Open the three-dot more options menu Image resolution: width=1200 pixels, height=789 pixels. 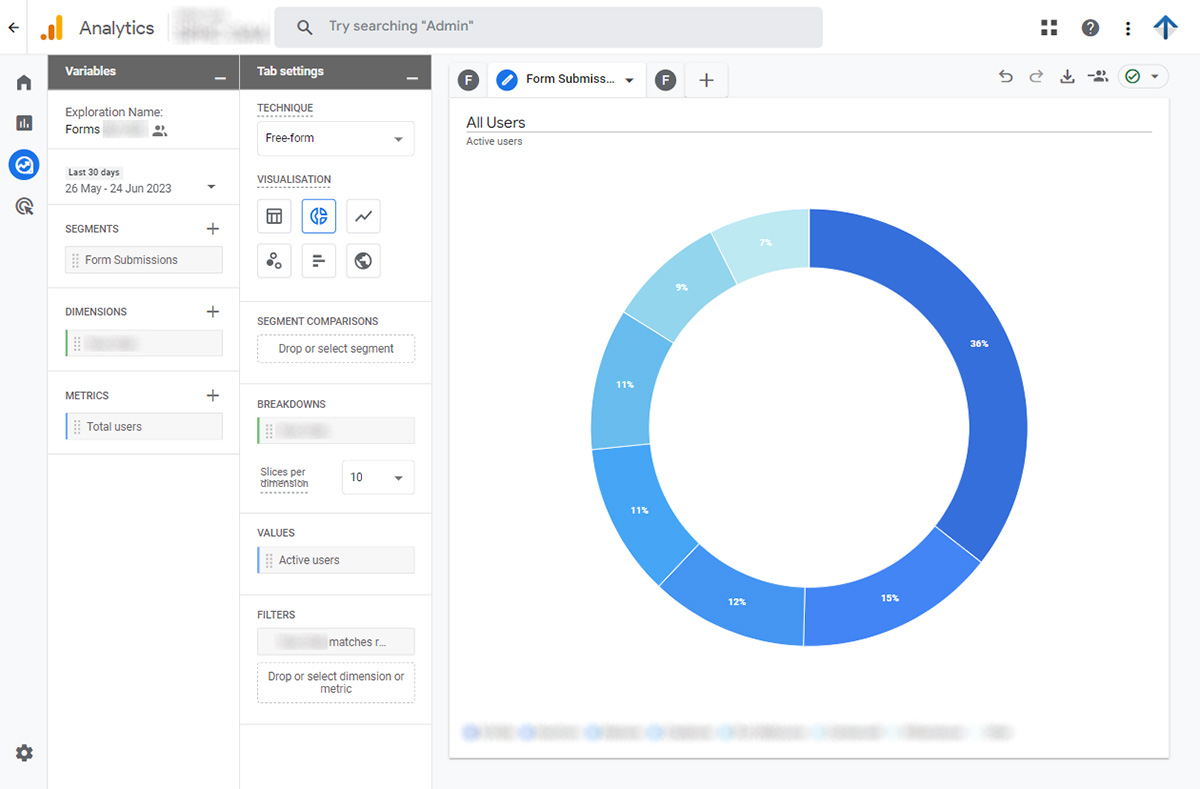tap(1128, 28)
